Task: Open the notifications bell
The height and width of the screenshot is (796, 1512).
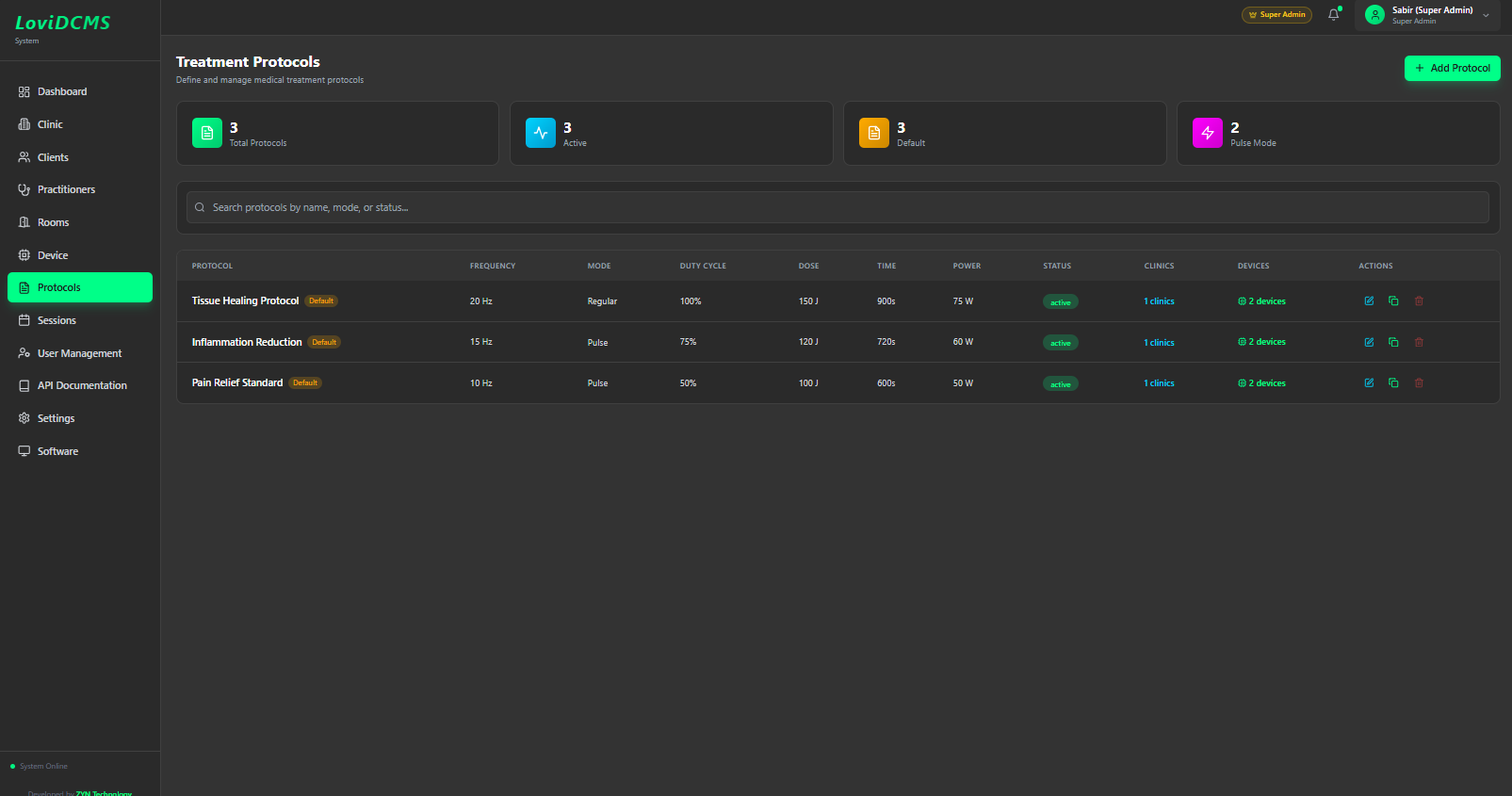Action: (1333, 15)
